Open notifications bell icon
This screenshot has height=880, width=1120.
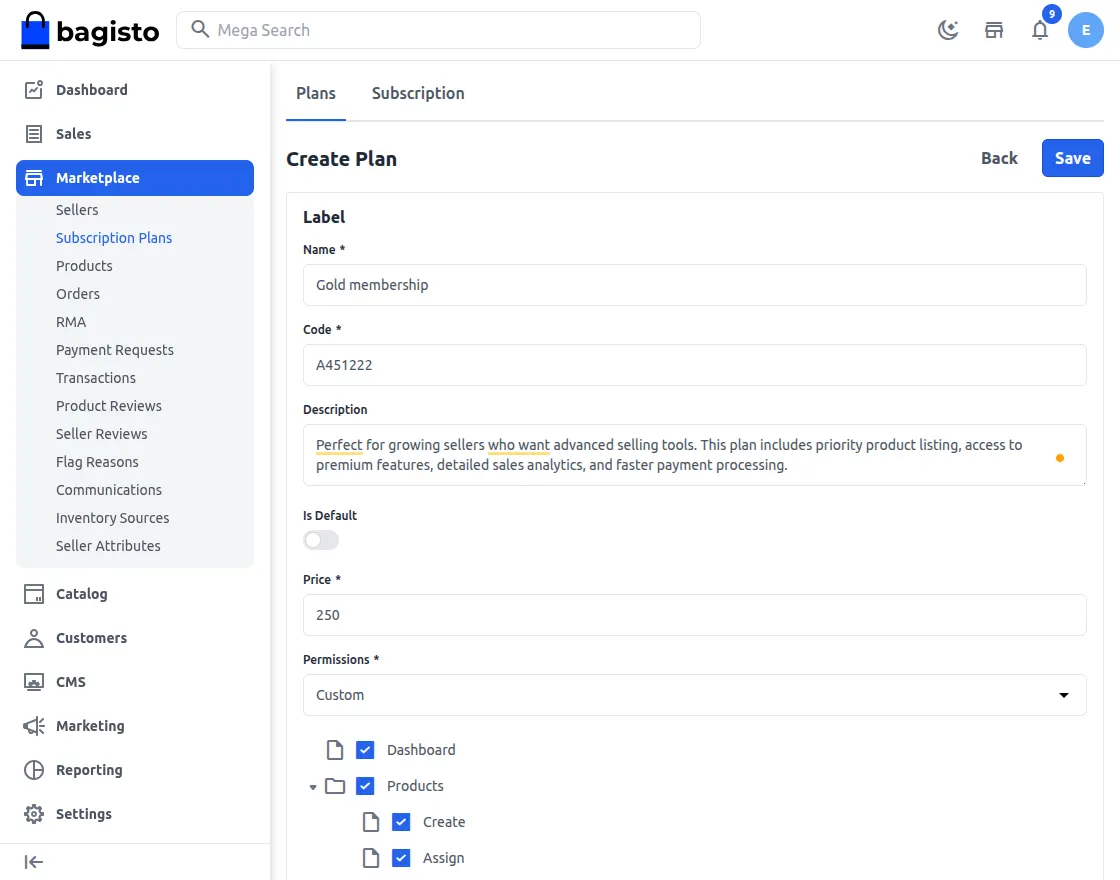pos(1040,30)
